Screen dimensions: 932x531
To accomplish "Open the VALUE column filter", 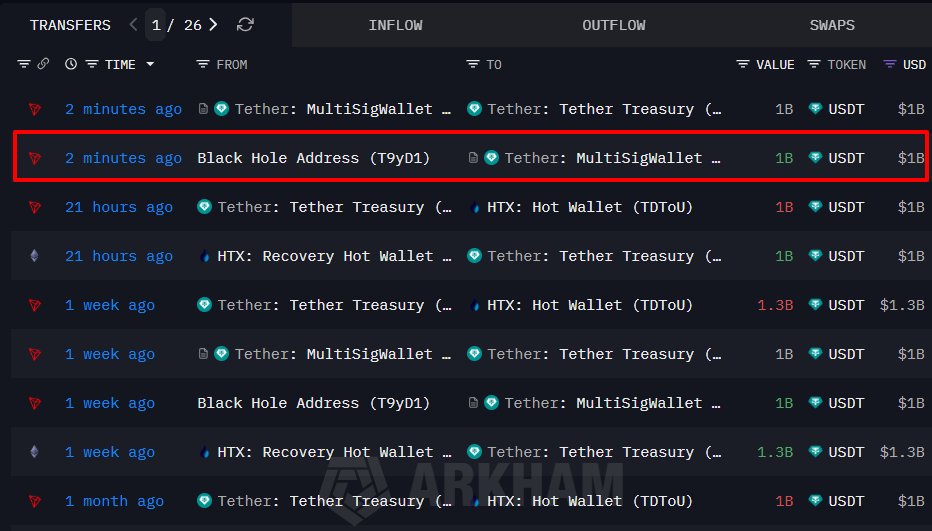I will click(x=742, y=64).
